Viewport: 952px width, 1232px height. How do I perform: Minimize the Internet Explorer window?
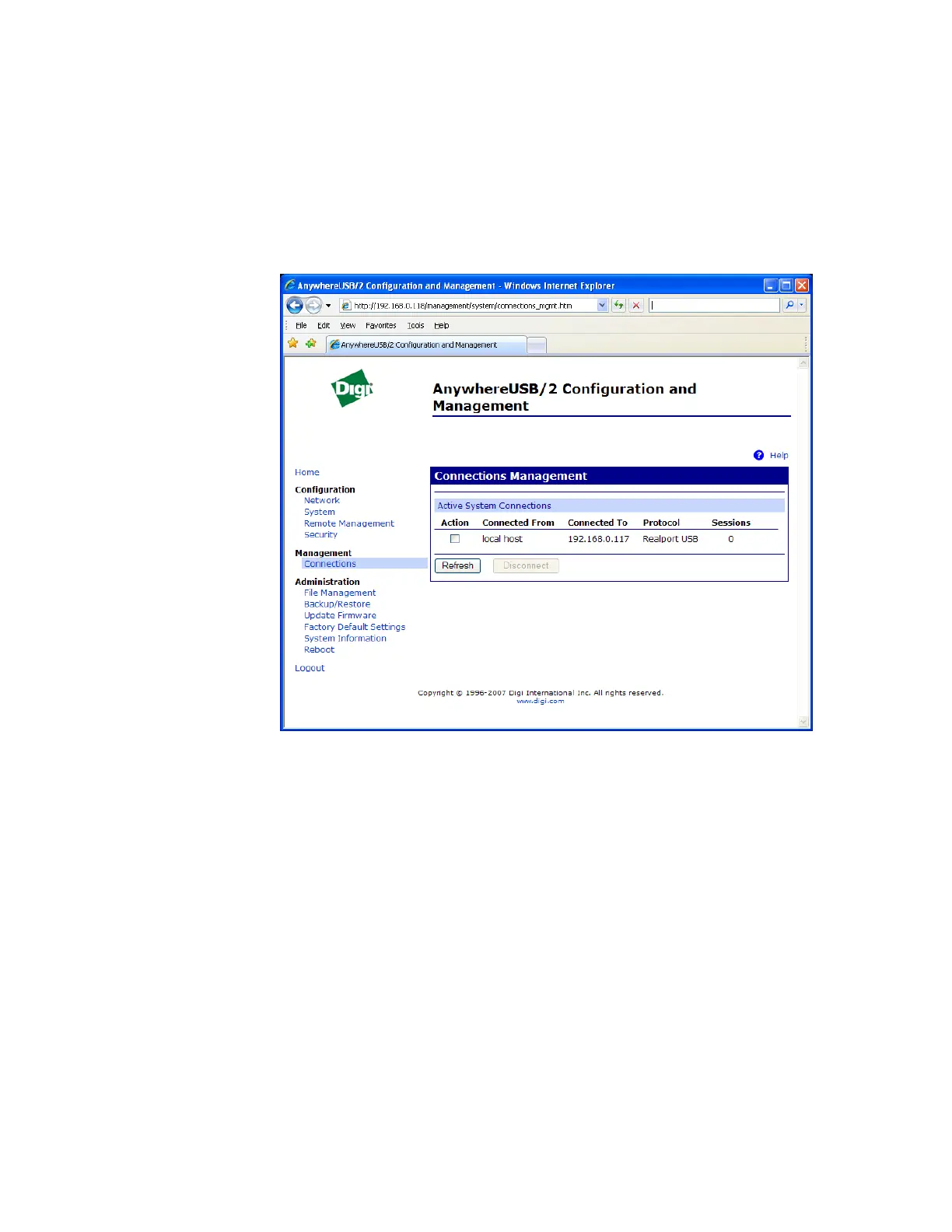770,285
